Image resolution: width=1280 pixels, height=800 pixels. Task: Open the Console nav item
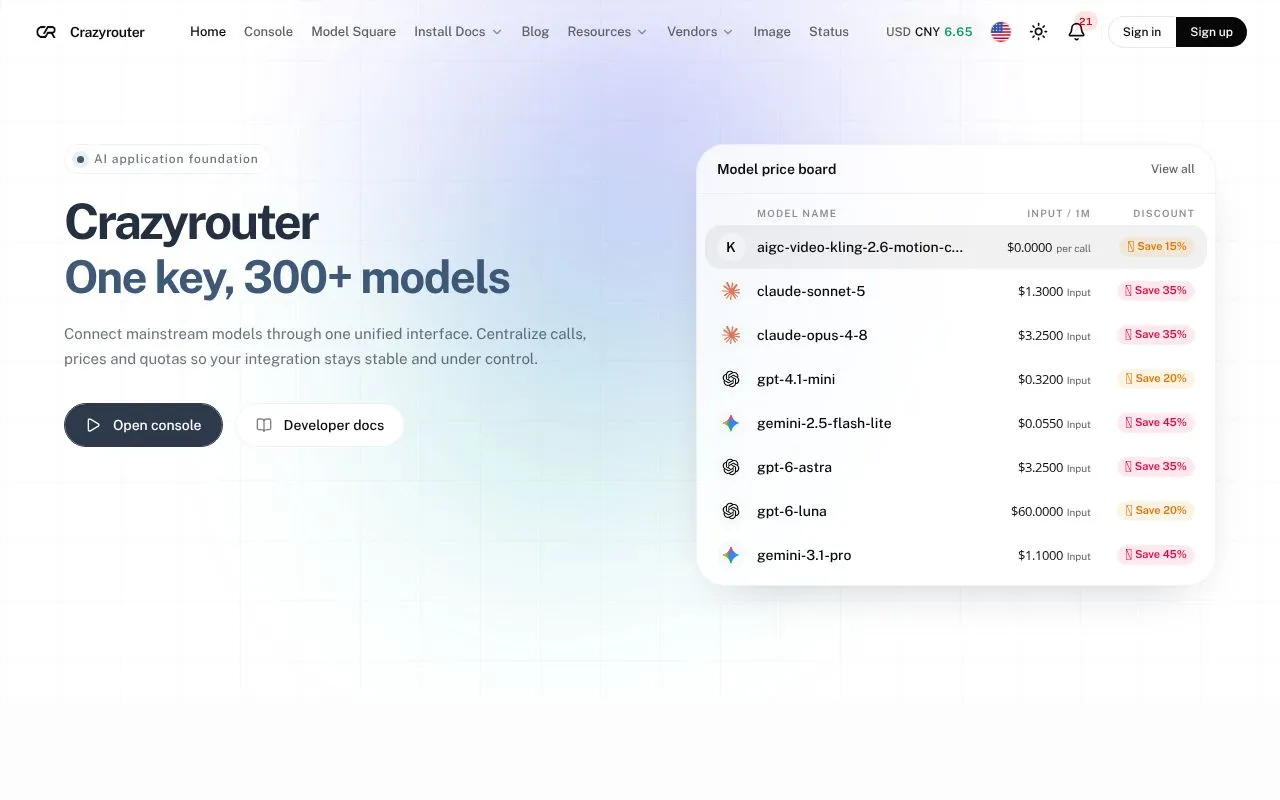(x=268, y=32)
